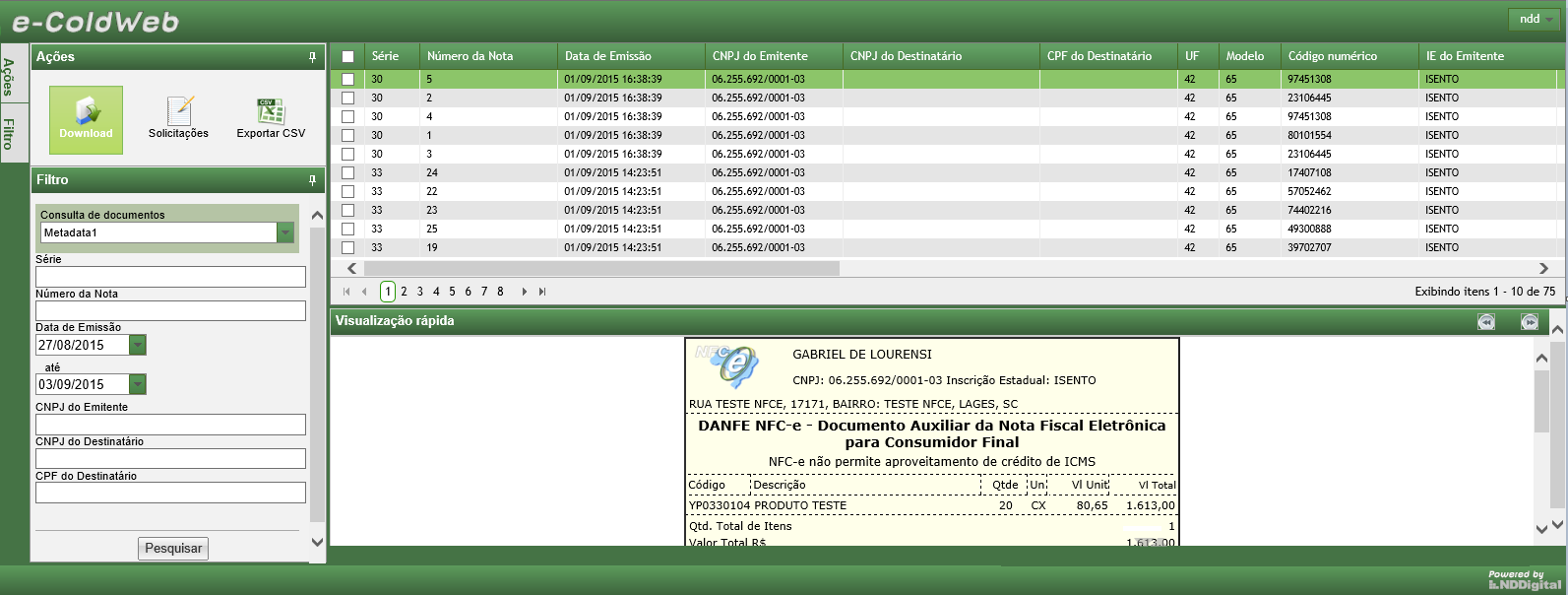Show previous document in Visualização rápida
The image size is (1568, 595).
coord(1486,322)
